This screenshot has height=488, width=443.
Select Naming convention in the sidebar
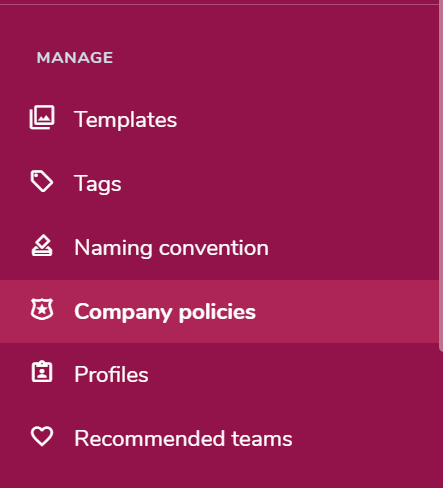click(219, 248)
